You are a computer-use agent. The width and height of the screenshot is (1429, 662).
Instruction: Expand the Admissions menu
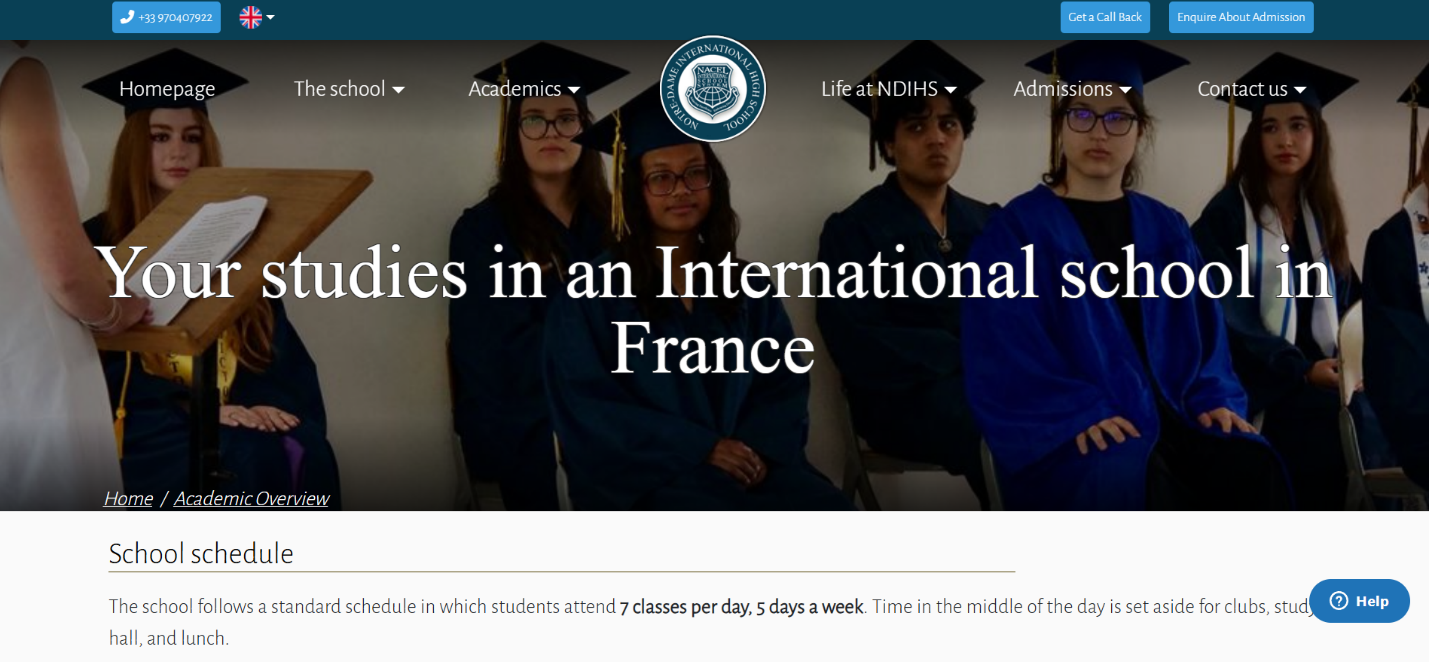pos(1072,89)
